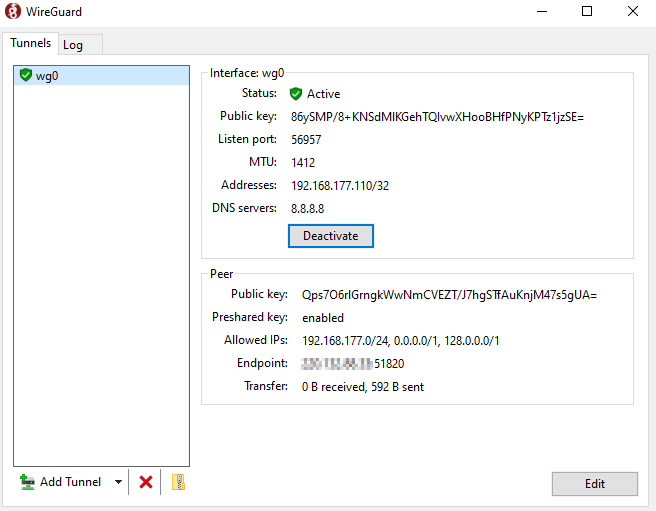Export tunnels to zip archive icon
This screenshot has width=656, height=511.
pos(178,482)
